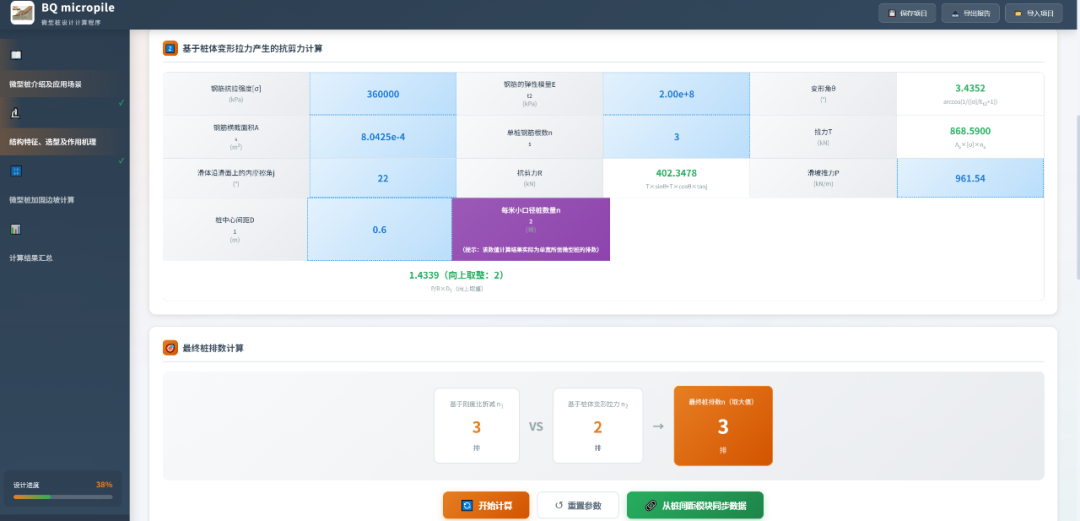Image resolution: width=1080 pixels, height=521 pixels.
Task: Click the bar chart icon in the sidebar
Action: (16, 229)
